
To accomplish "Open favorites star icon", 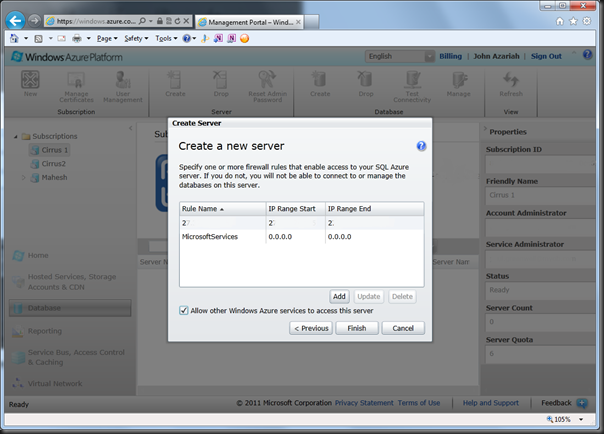I will pyautogui.click(x=573, y=21).
